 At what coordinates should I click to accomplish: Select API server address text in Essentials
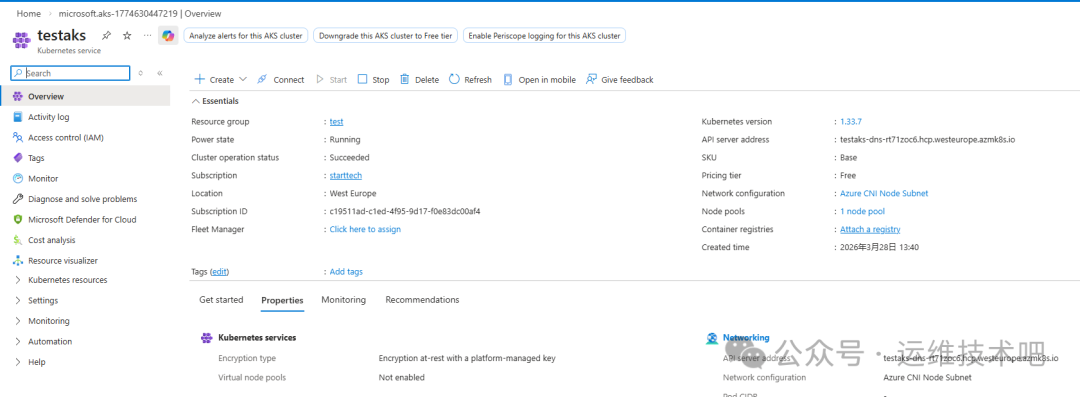tap(928, 140)
